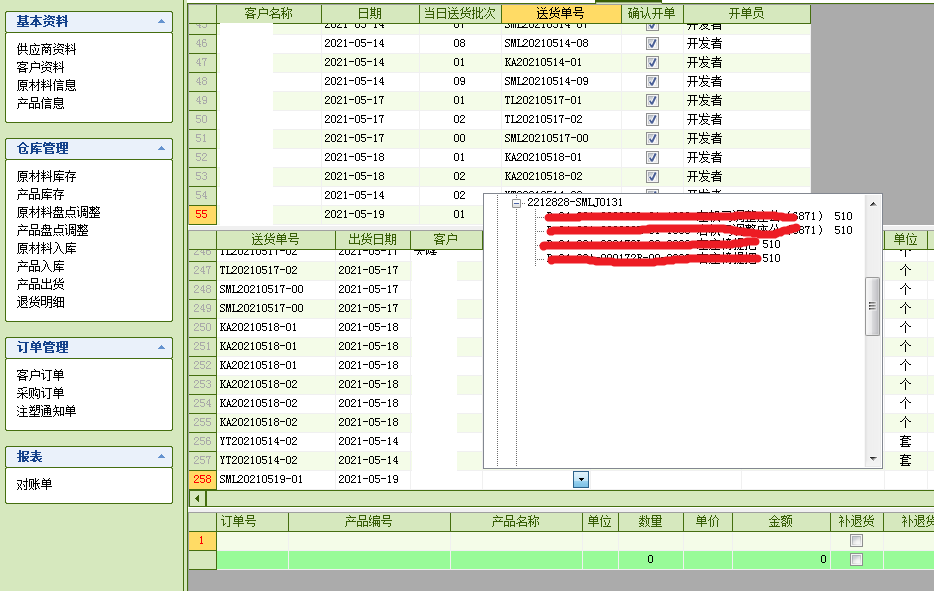Collapse the 订单管理 panel chevron
Image resolution: width=934 pixels, height=591 pixels.
coord(161,347)
